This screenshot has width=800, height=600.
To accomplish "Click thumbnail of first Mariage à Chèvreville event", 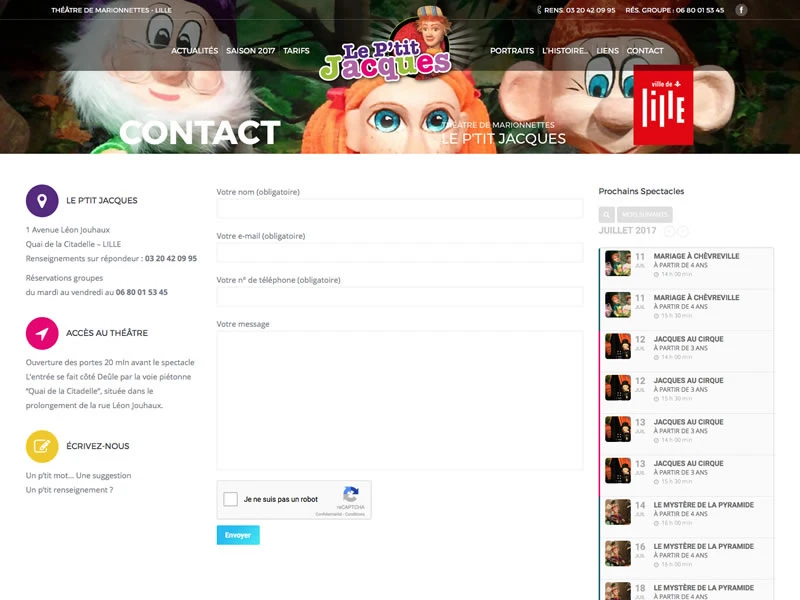I will (x=618, y=263).
